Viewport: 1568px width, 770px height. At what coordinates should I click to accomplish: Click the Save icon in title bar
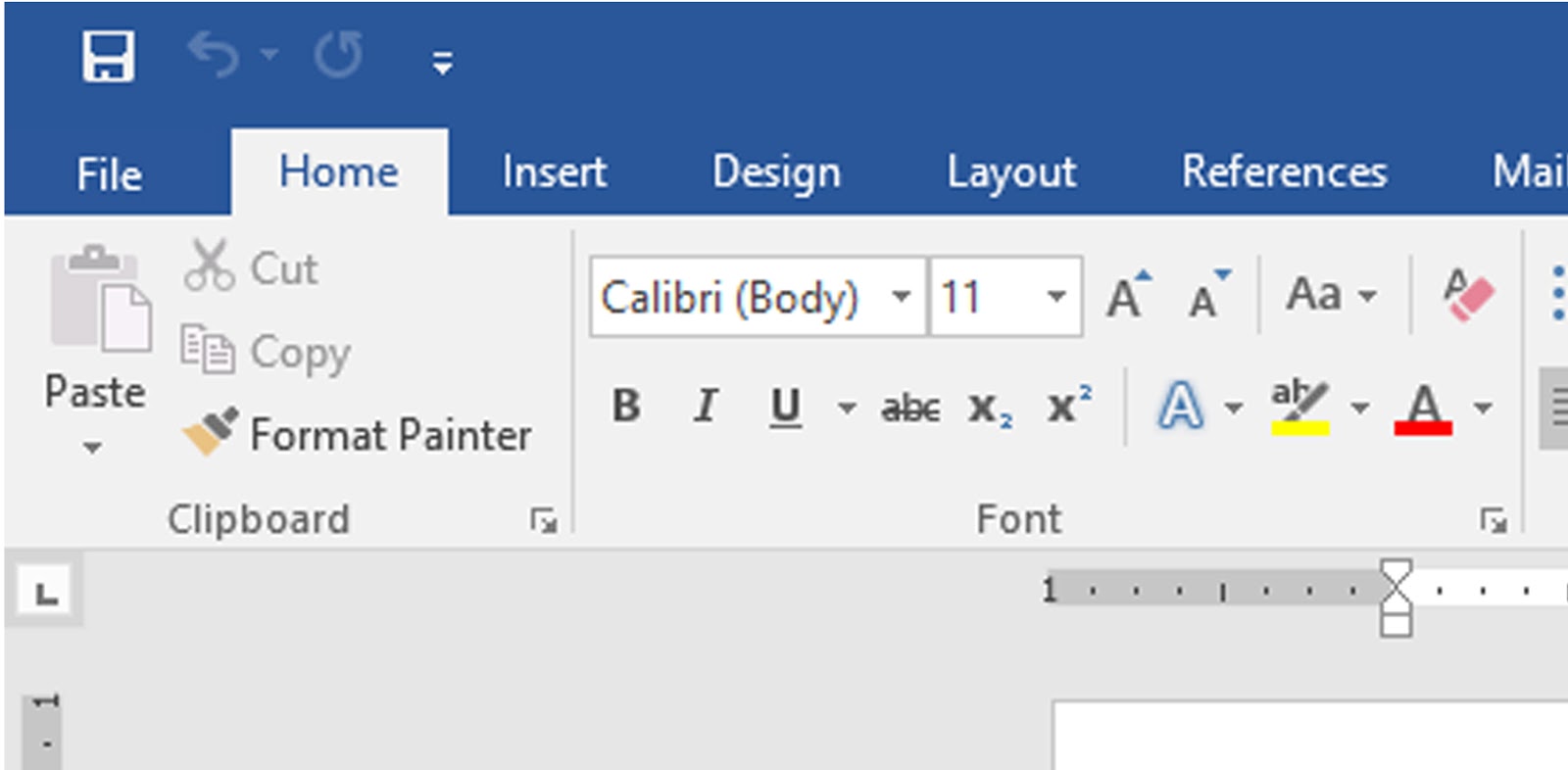click(108, 56)
